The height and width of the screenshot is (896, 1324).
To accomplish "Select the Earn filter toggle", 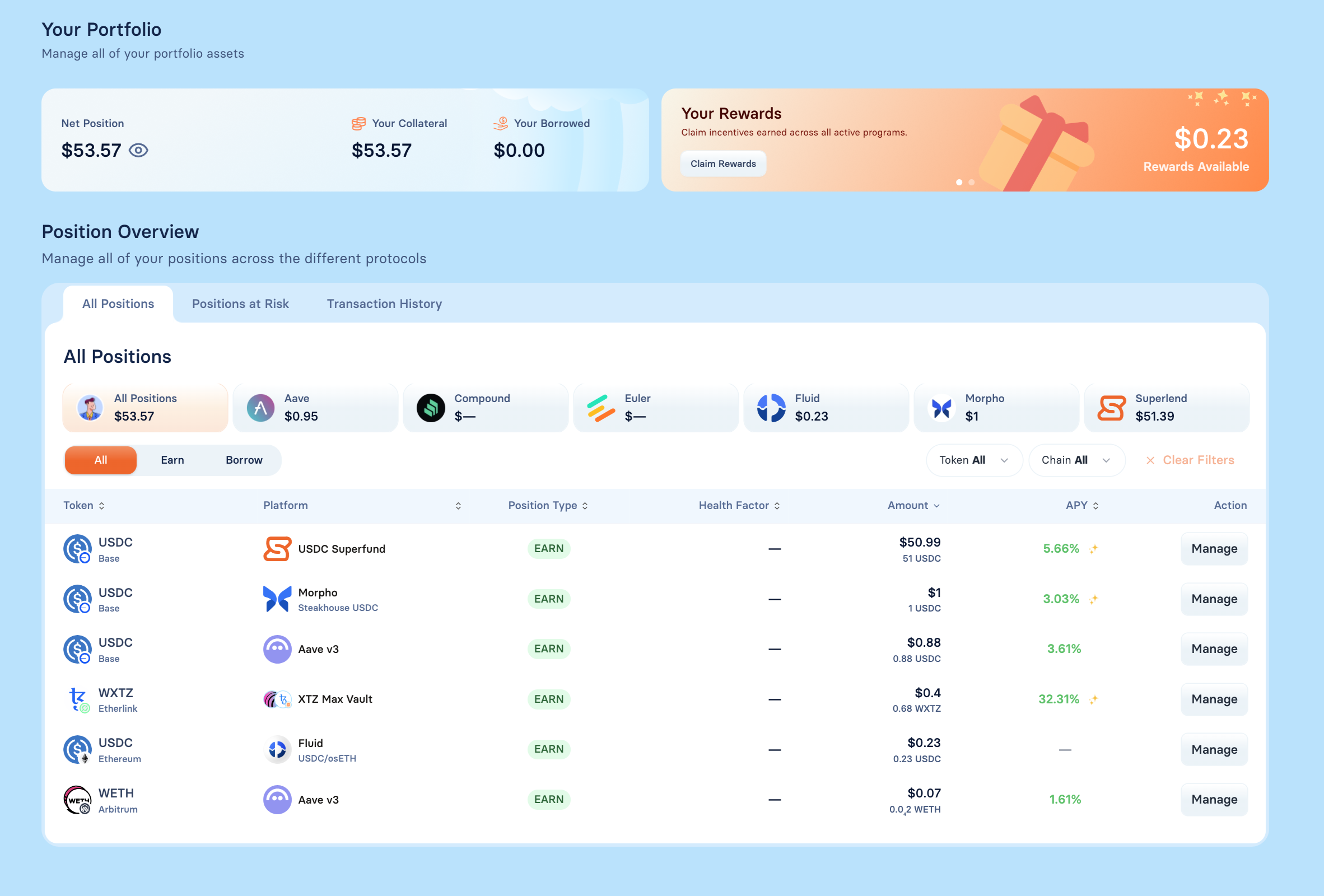I will (172, 460).
